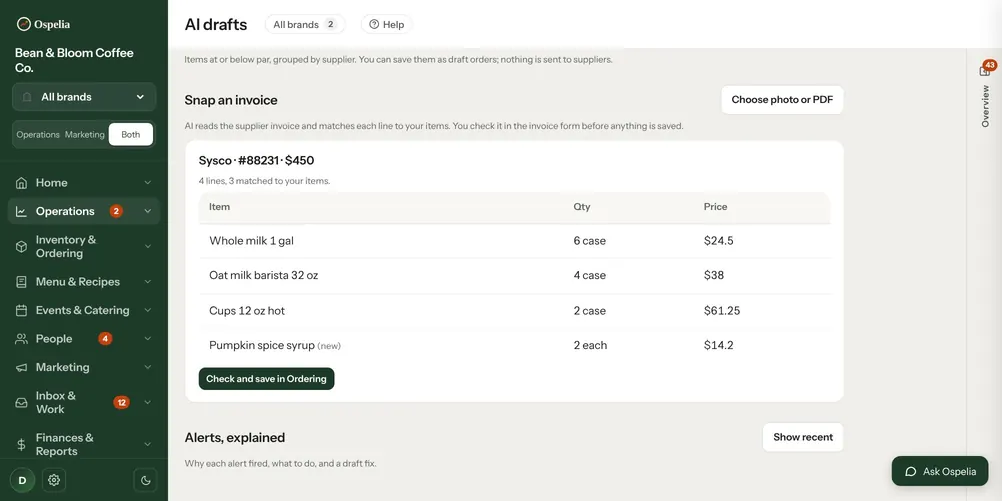Click the People badge showing 4
This screenshot has height=501, width=1002.
pos(105,339)
